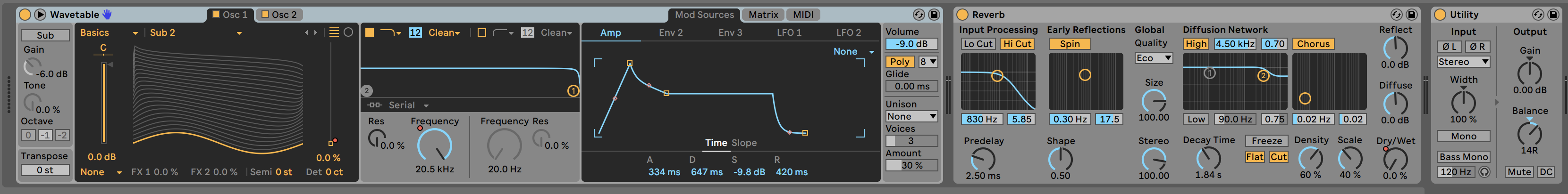
Task: Open the LFO 1 modulation tab
Action: tap(789, 32)
